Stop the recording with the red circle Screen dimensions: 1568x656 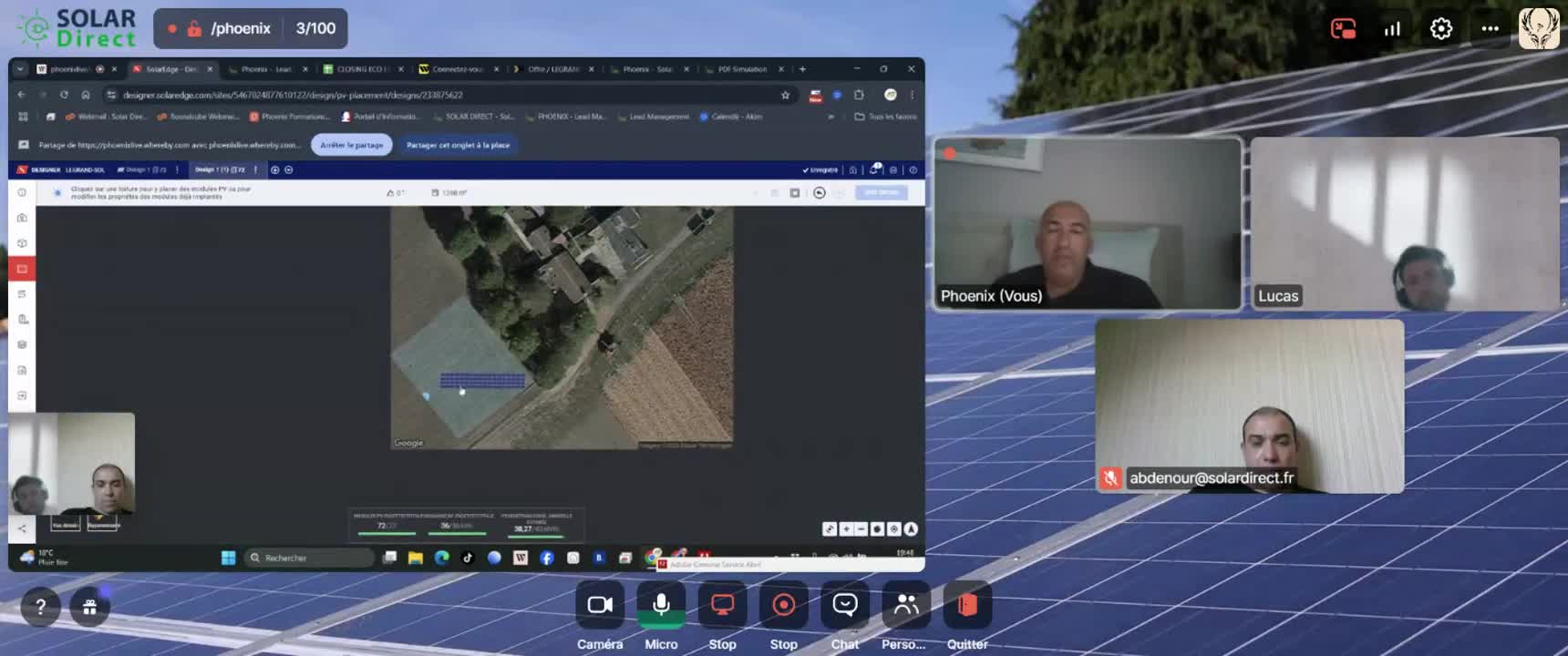(x=783, y=605)
